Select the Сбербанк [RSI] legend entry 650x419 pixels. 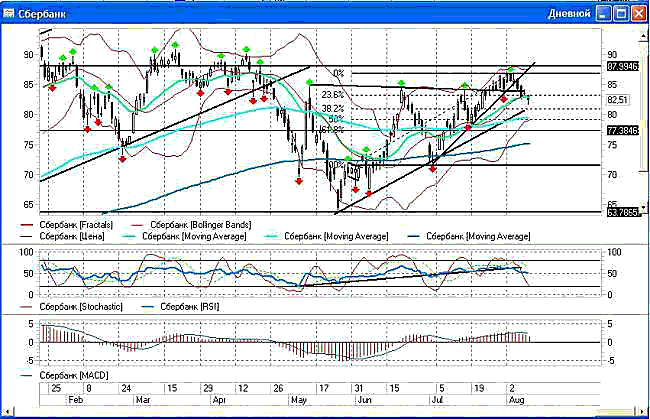180,307
